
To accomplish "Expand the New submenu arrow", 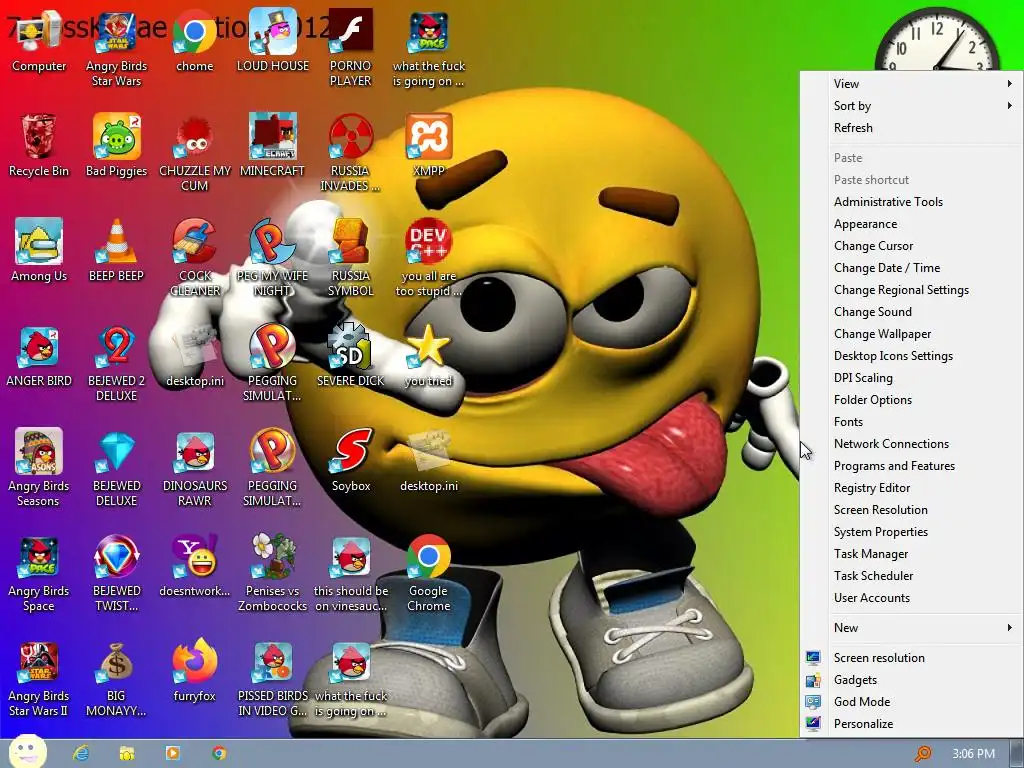I will pos(1010,628).
